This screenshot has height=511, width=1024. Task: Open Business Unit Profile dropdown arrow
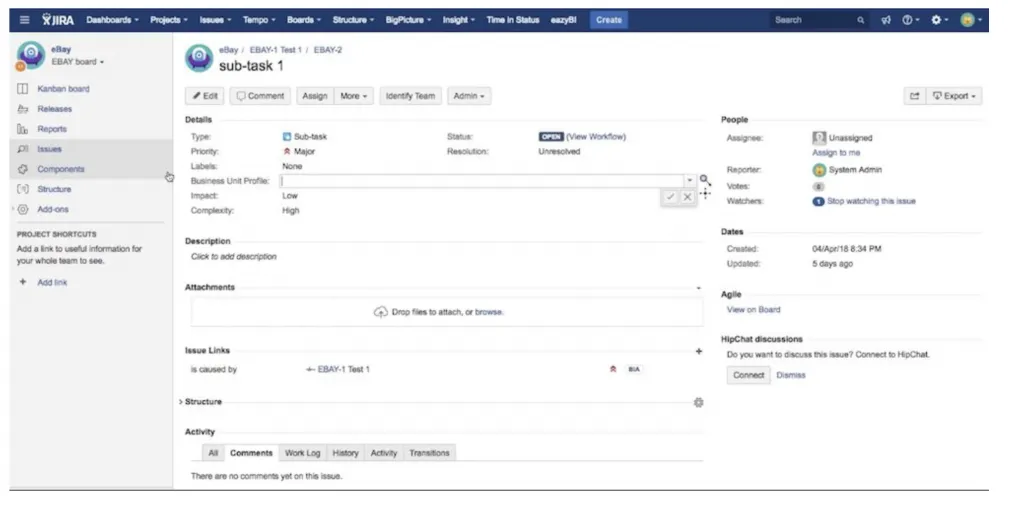690,181
